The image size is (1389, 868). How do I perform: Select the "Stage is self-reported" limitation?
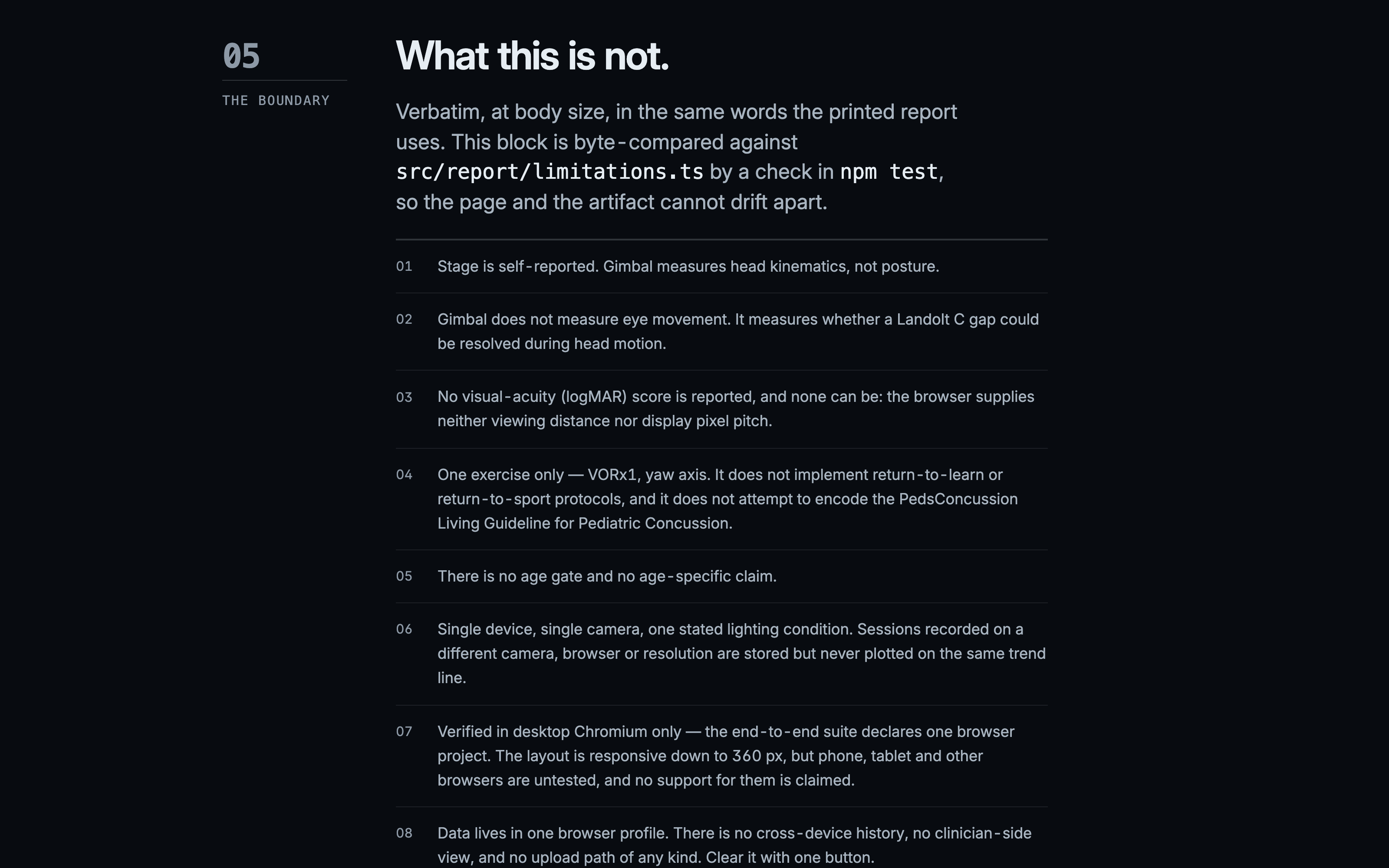tap(688, 266)
